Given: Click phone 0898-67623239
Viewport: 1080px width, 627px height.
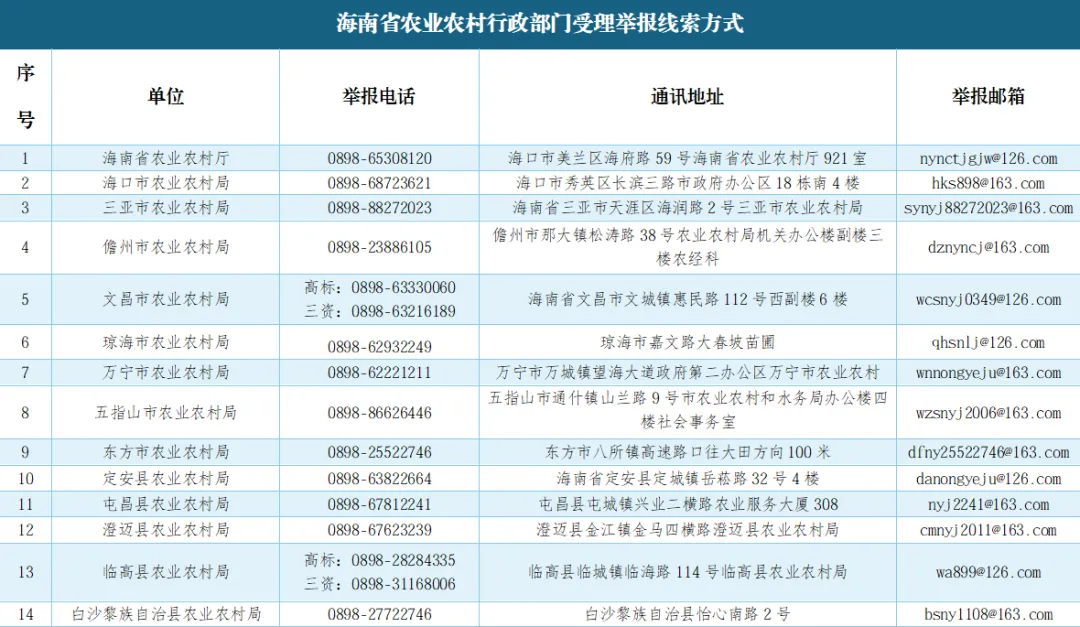Looking at the screenshot, I should 380,530.
